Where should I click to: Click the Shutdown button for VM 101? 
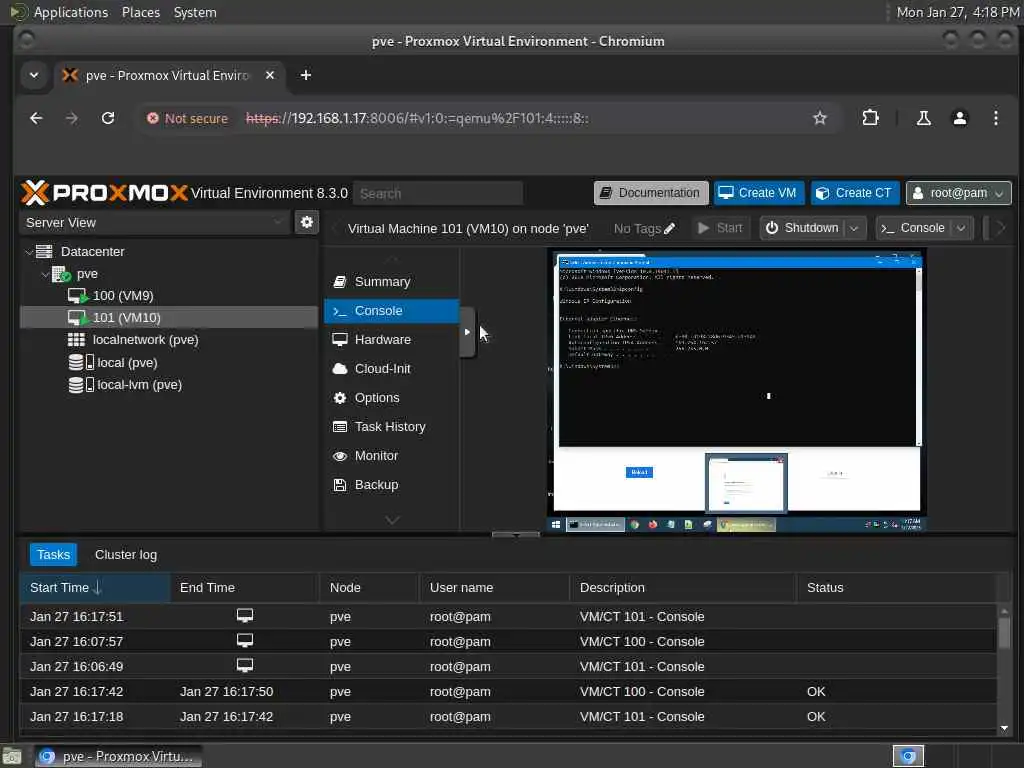click(803, 228)
